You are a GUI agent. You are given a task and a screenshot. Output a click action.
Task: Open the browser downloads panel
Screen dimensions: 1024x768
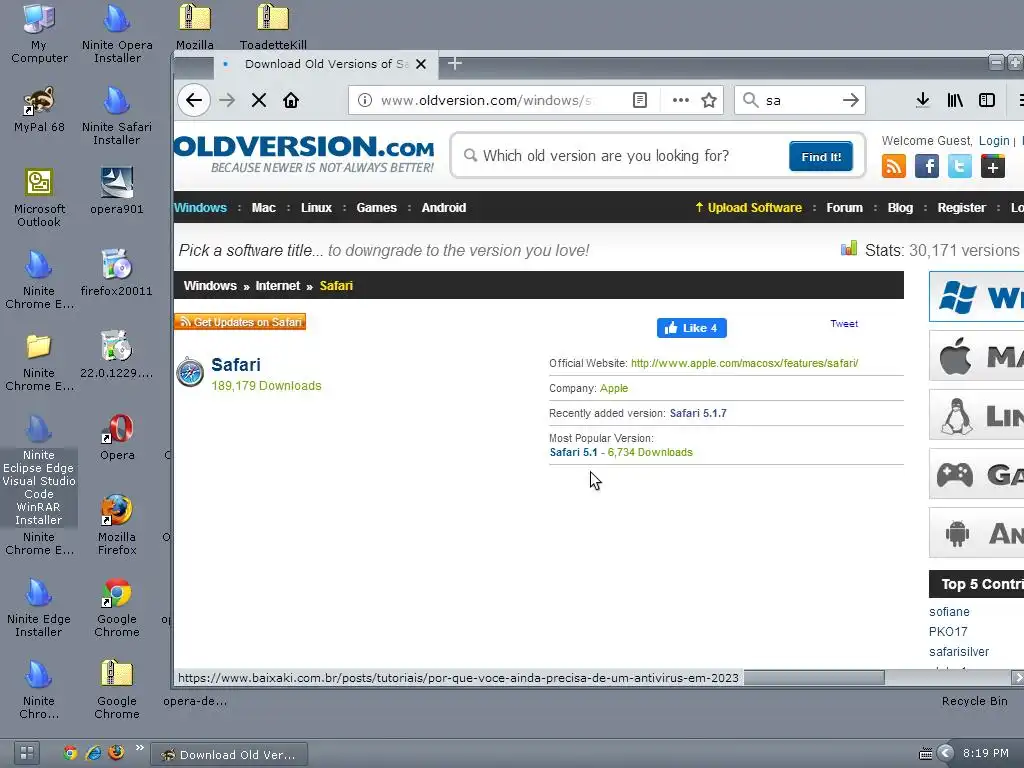[x=922, y=100]
